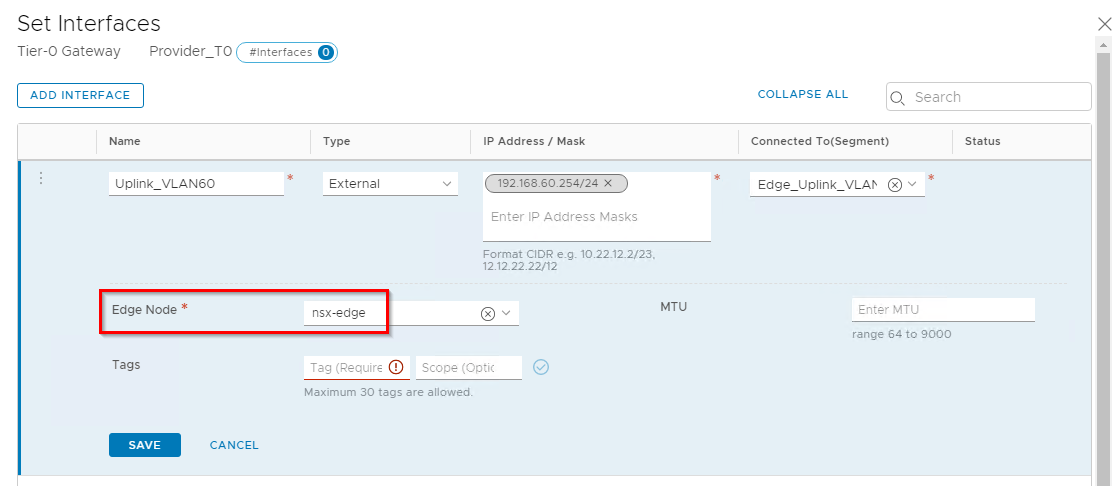Collapse all interface rows
1118x486 pixels.
point(802,94)
